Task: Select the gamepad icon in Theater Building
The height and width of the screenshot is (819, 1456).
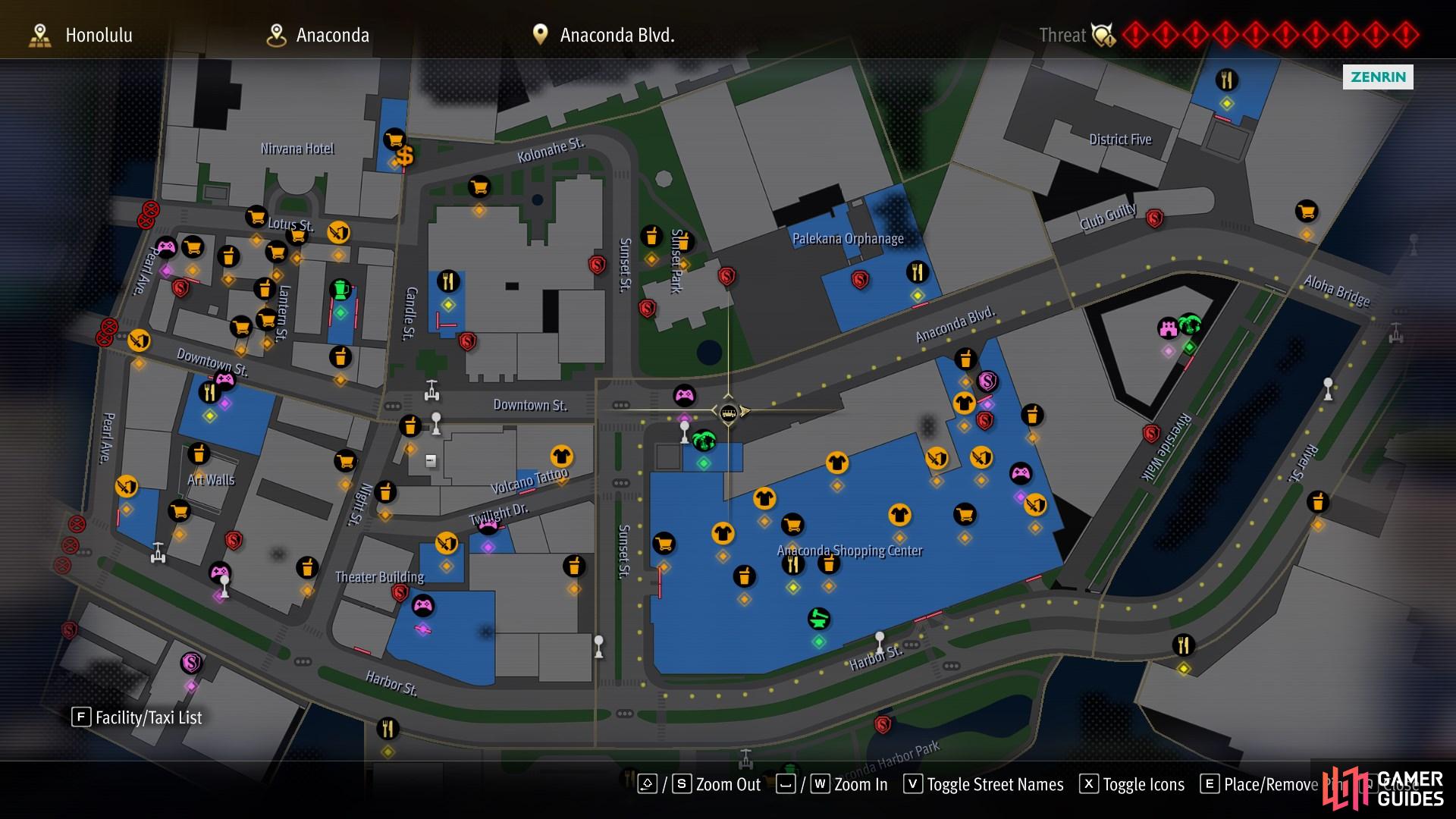Action: click(423, 605)
